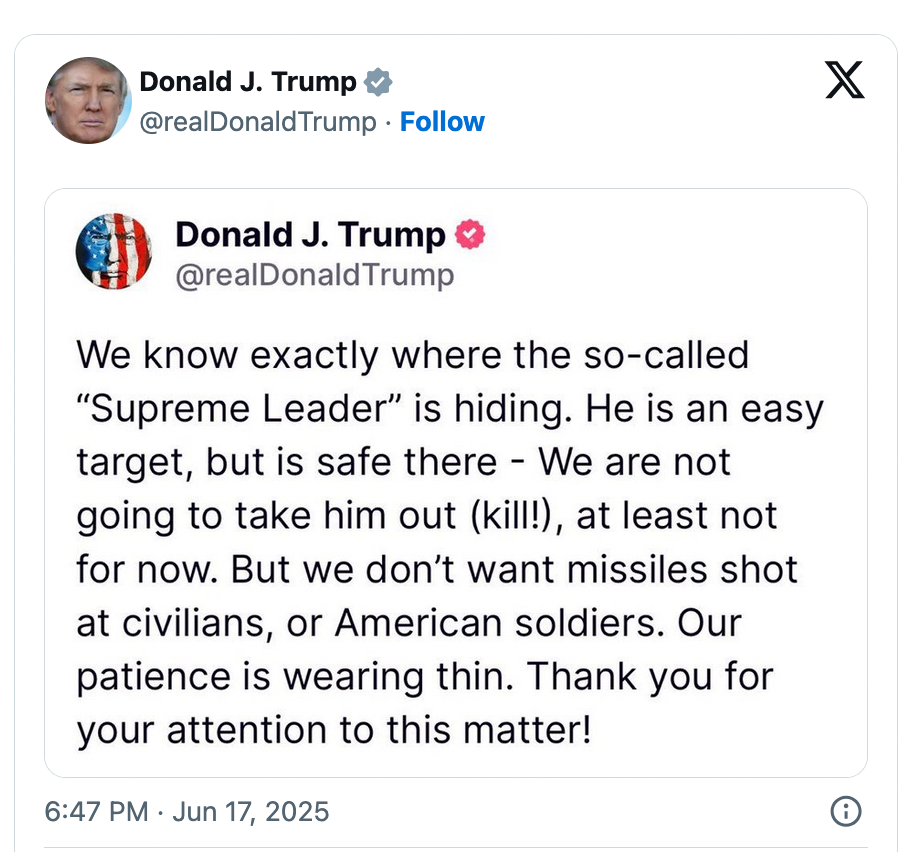Open the info icon beside the timestamp
898x852 pixels.
coord(846,811)
